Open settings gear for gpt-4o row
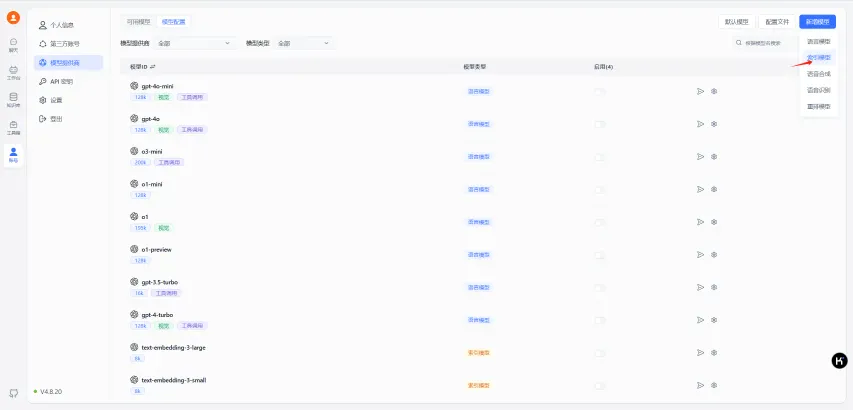Viewport: 853px width, 410px height. (714, 124)
